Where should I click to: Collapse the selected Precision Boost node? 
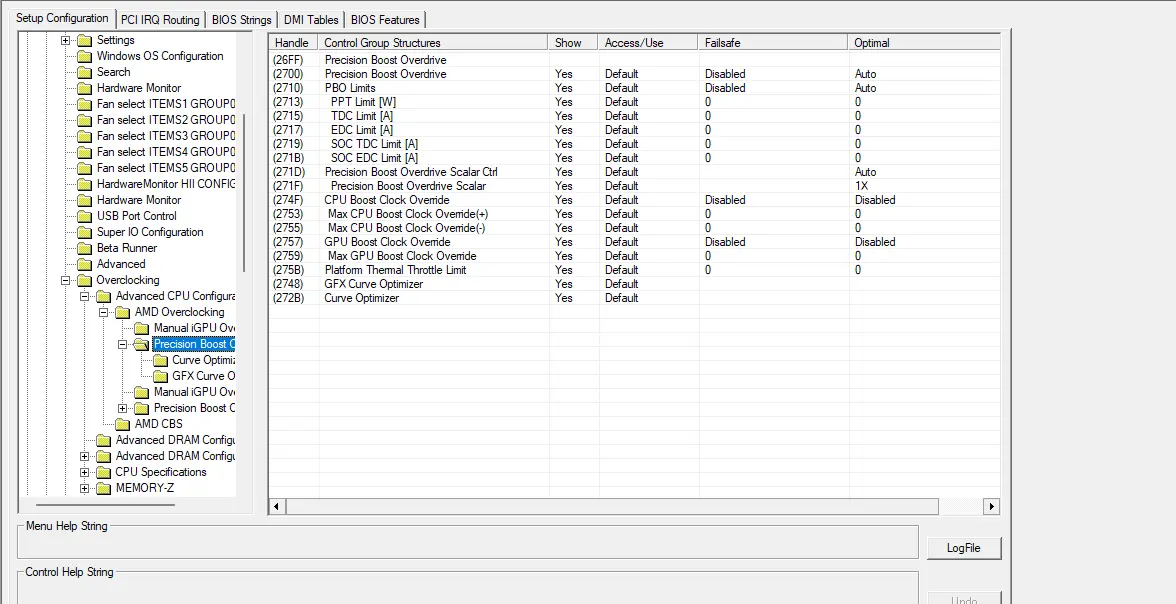[x=122, y=344]
